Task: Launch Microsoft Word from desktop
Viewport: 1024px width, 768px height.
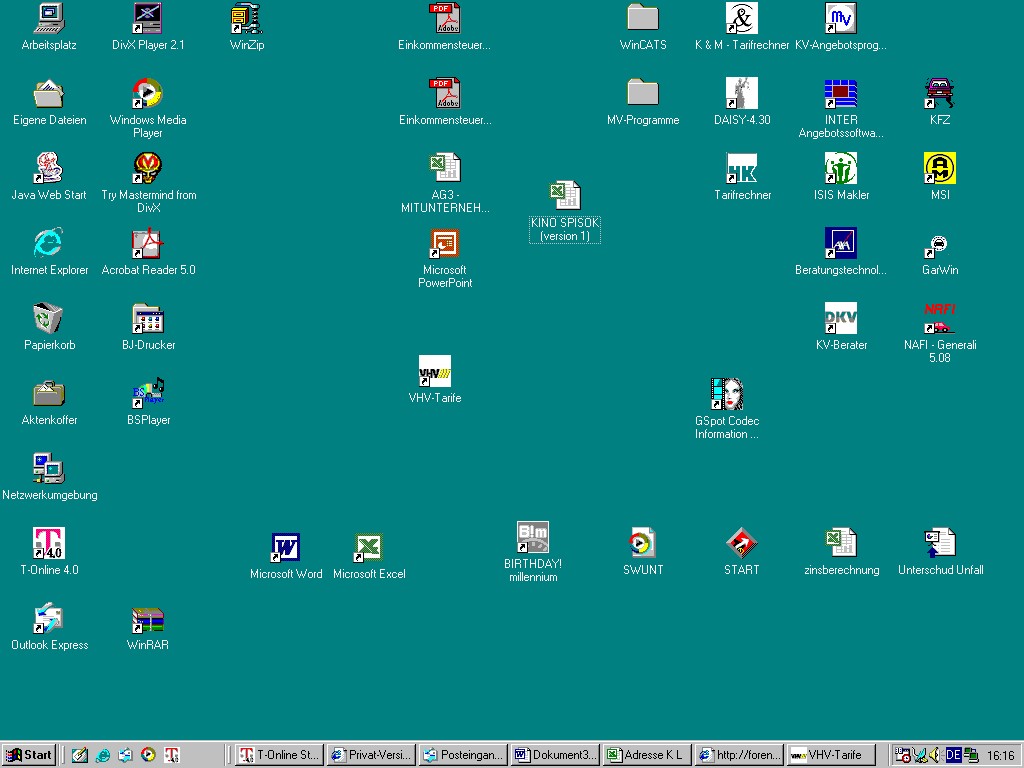Action: [286, 548]
